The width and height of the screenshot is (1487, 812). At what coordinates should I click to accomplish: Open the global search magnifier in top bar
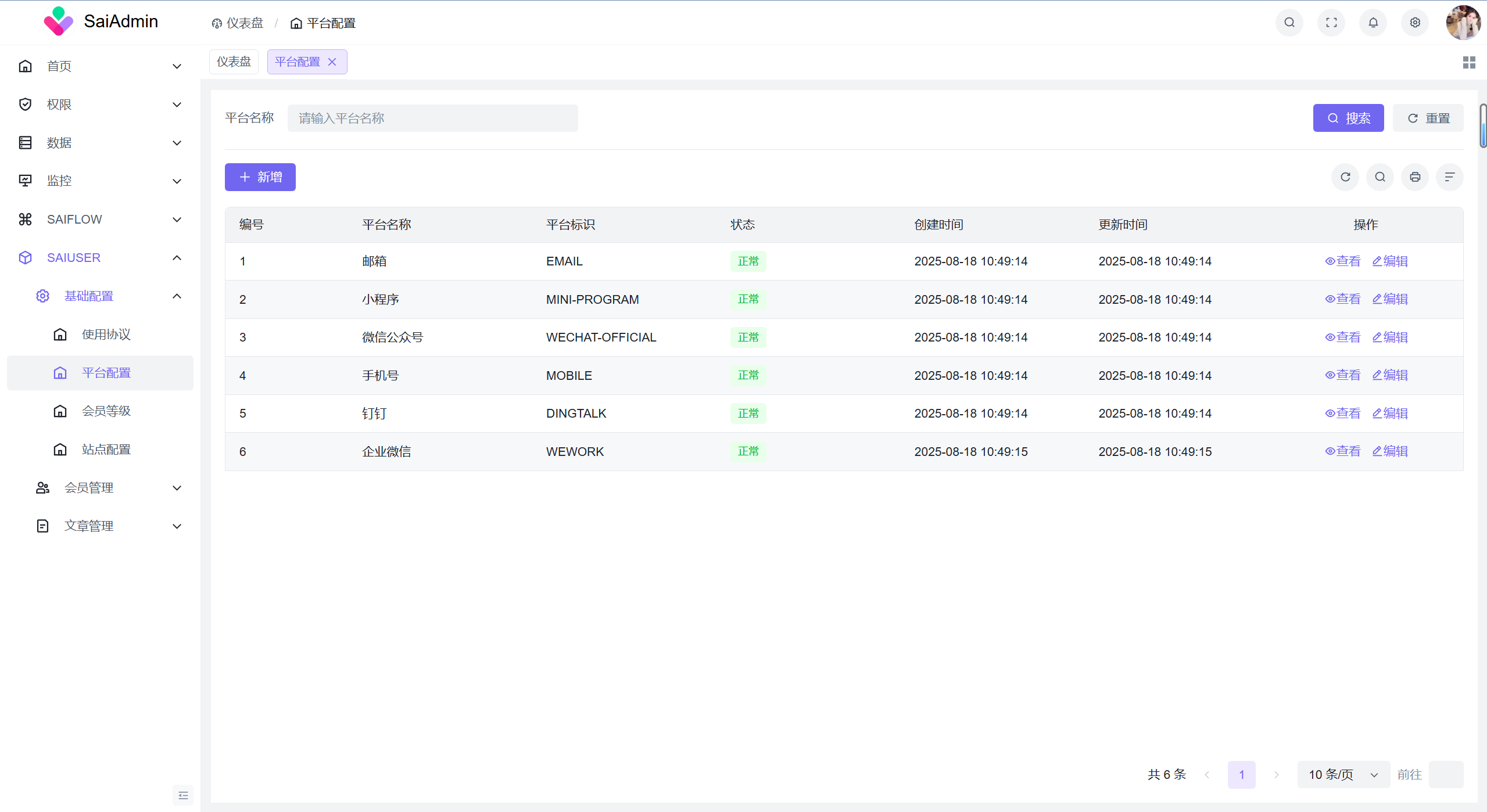(x=1288, y=23)
